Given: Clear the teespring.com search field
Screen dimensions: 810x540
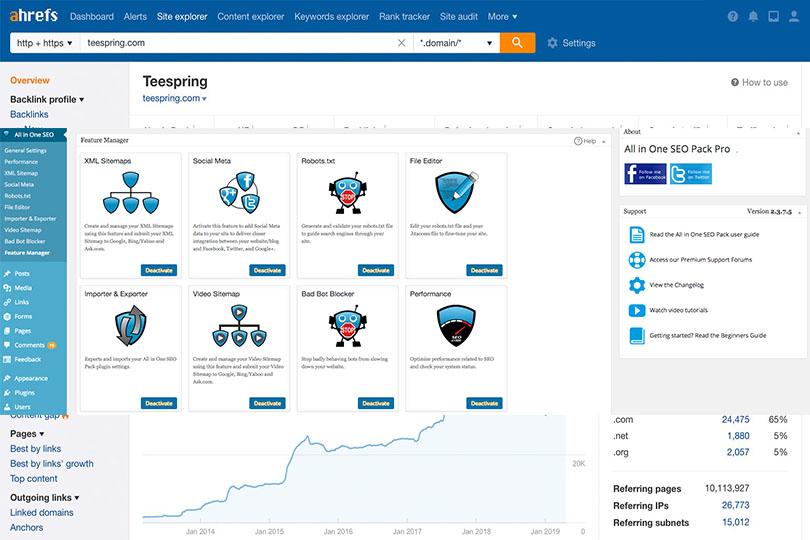Looking at the screenshot, I should tap(401, 43).
